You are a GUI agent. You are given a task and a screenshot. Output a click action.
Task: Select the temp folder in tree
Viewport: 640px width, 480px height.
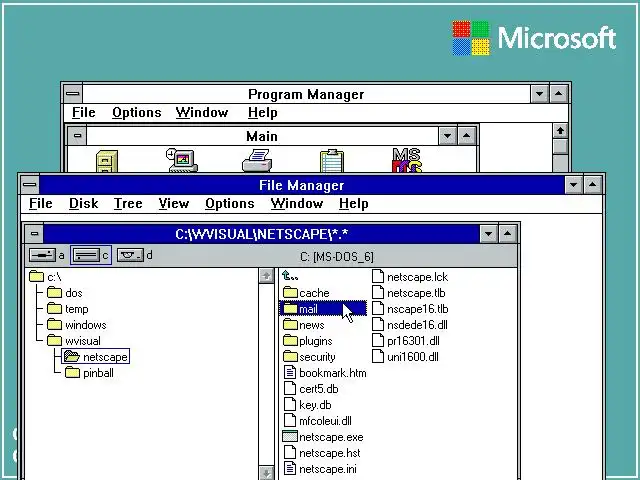tap(67, 309)
